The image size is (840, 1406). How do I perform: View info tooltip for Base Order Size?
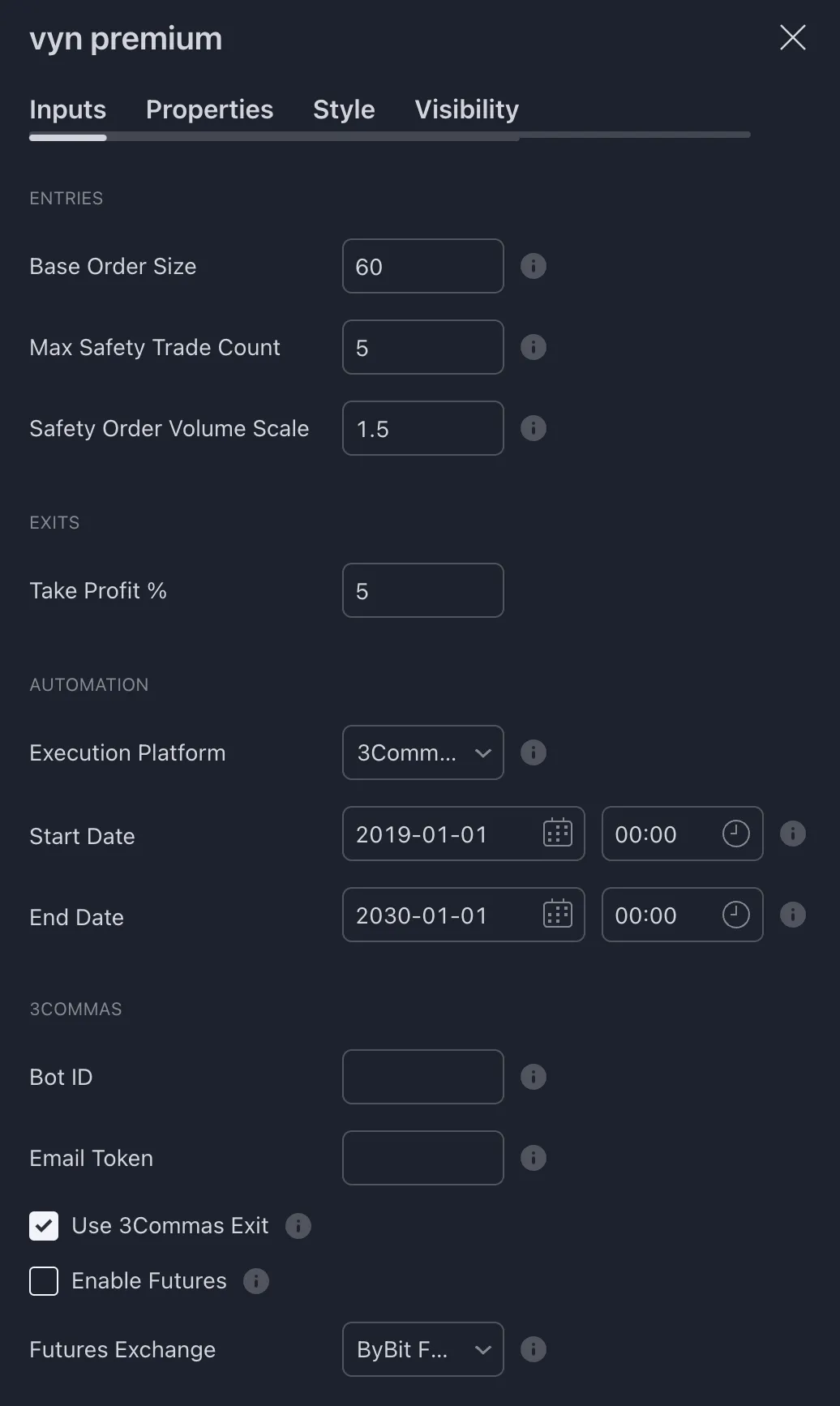[534, 266]
